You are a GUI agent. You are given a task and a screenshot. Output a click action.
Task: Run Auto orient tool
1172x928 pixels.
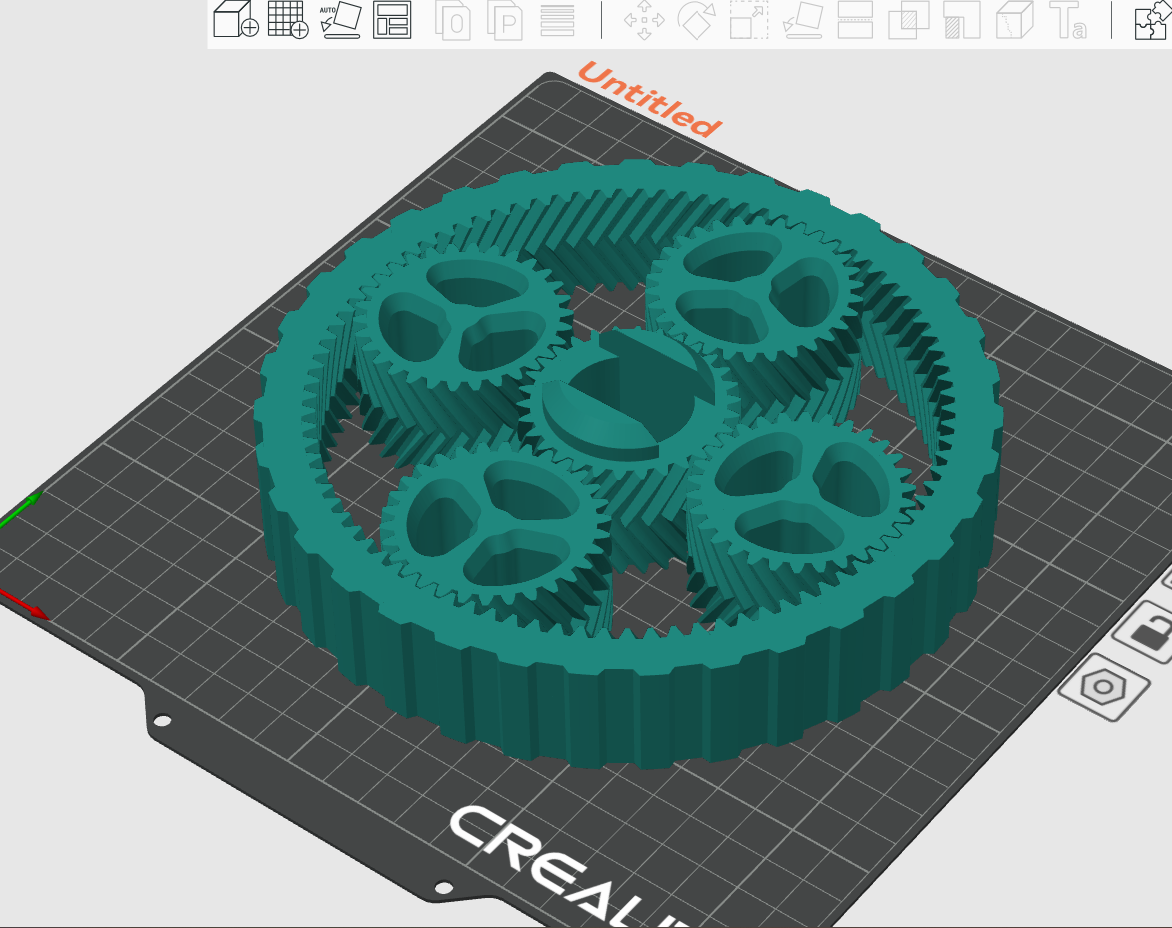[x=341, y=20]
